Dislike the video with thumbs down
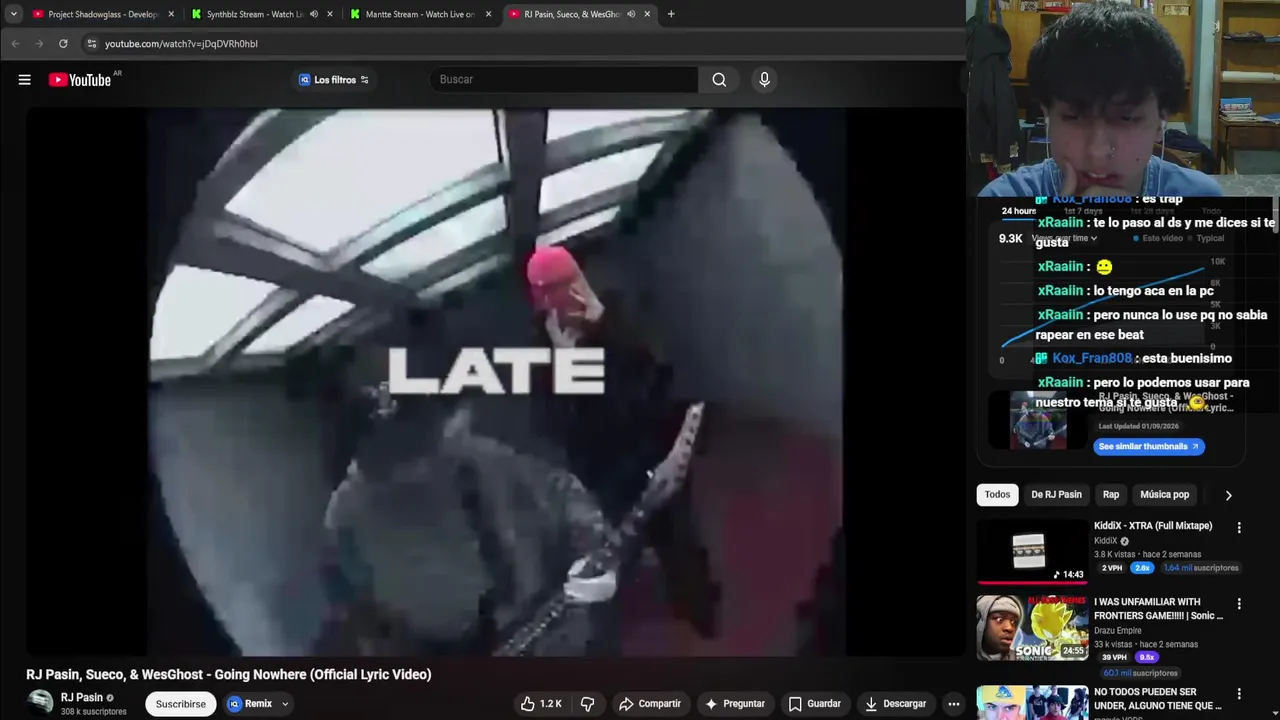Image resolution: width=1280 pixels, height=720 pixels. pyautogui.click(x=588, y=704)
